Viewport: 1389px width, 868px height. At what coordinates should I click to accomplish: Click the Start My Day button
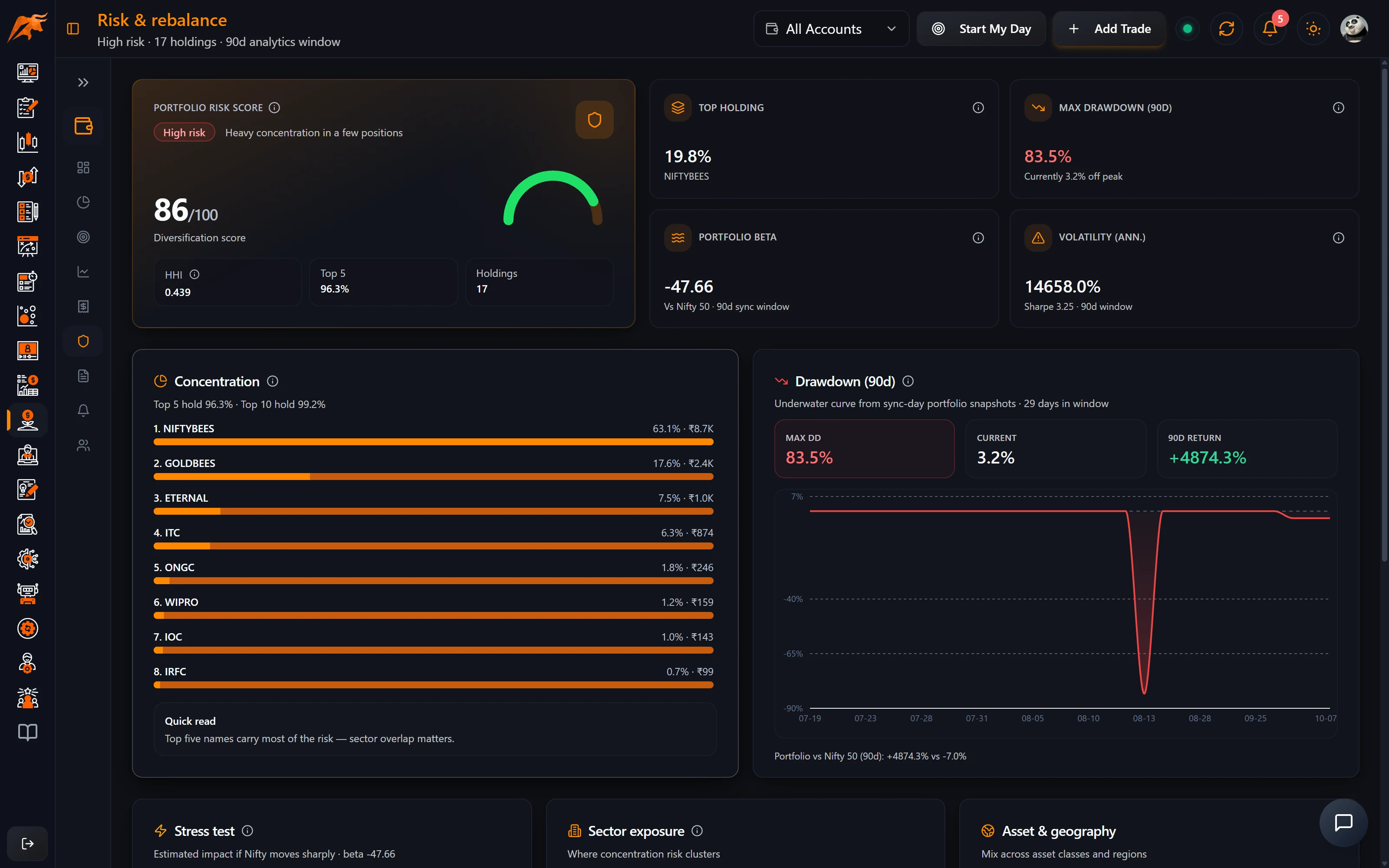[981, 29]
